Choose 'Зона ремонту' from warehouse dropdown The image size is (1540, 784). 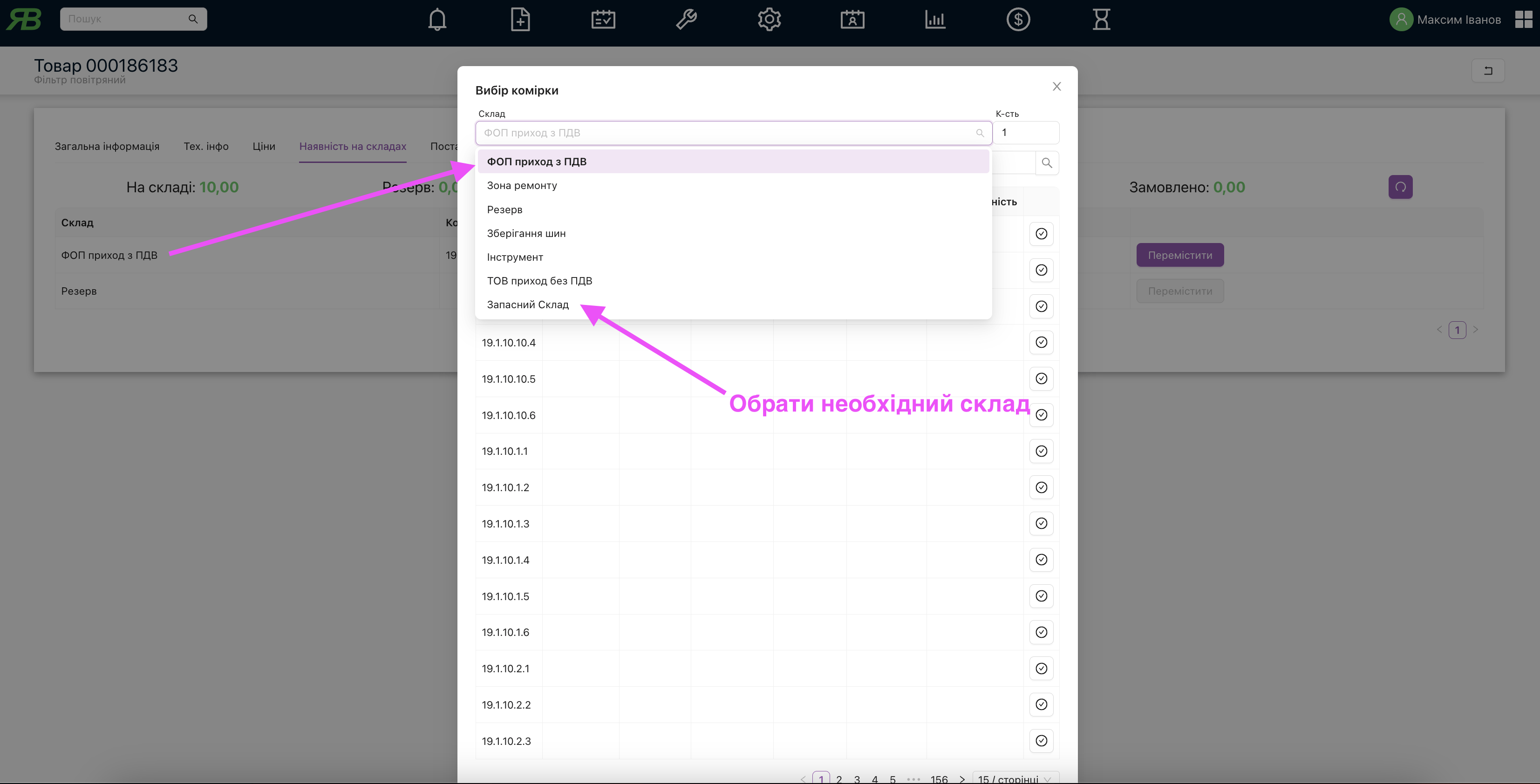click(522, 185)
